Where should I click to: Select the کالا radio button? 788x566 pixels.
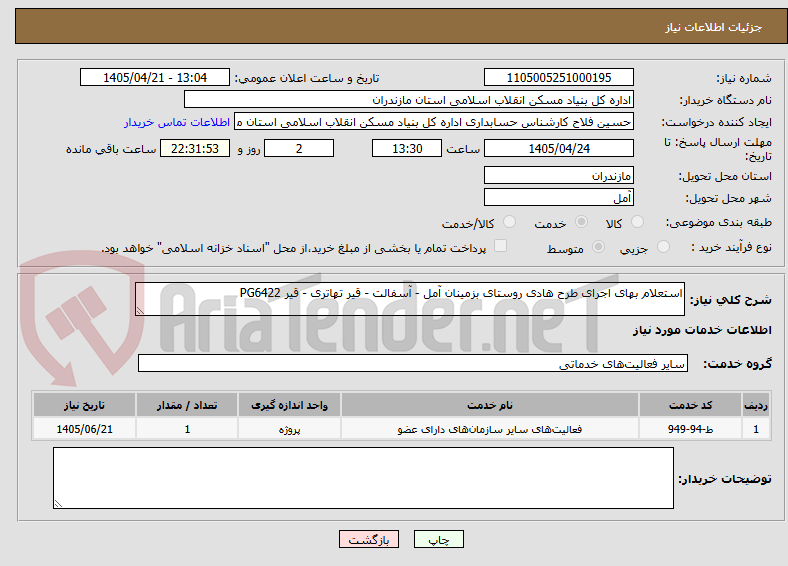[637, 222]
